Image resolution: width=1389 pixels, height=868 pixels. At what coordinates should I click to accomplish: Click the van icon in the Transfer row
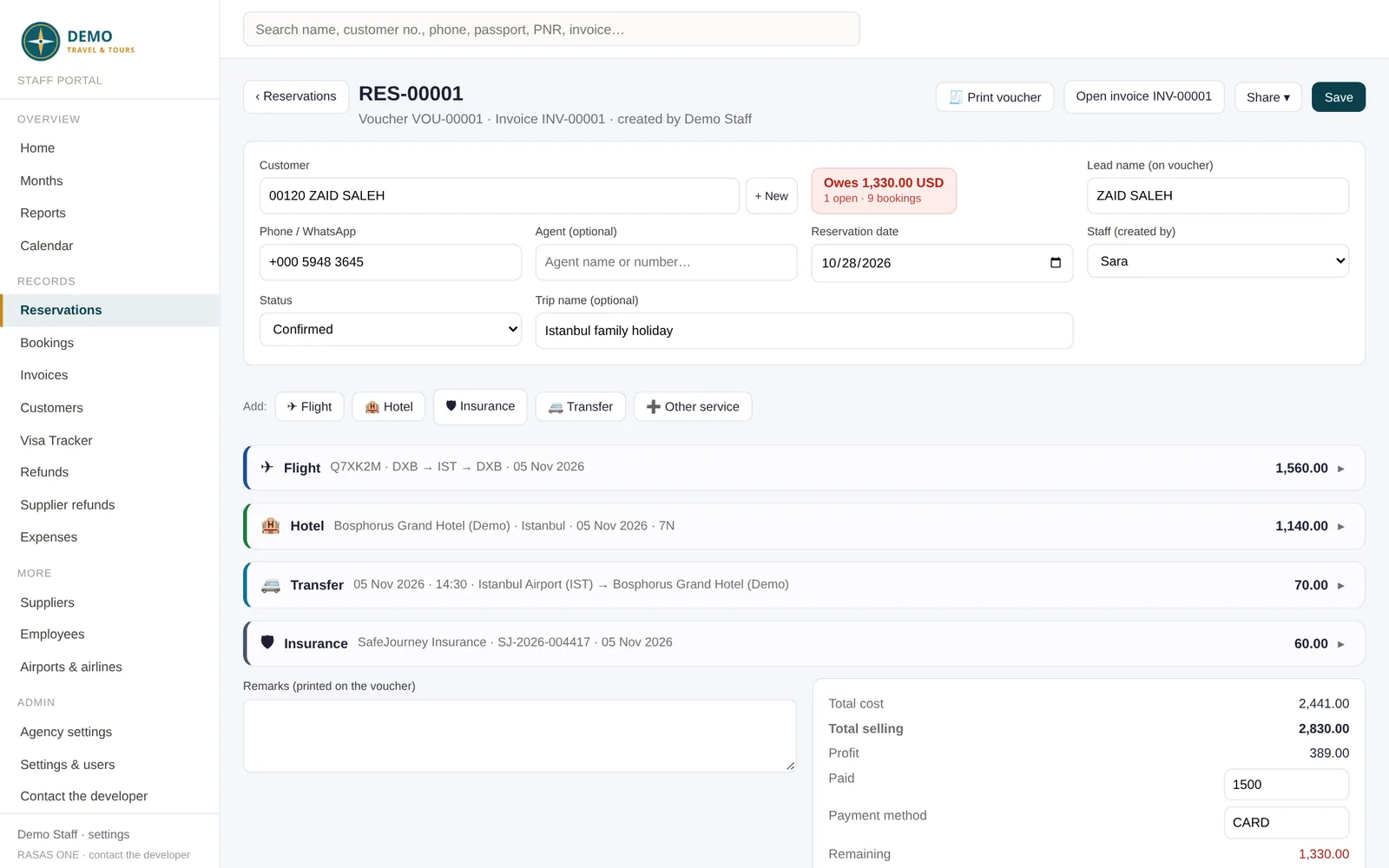271,585
